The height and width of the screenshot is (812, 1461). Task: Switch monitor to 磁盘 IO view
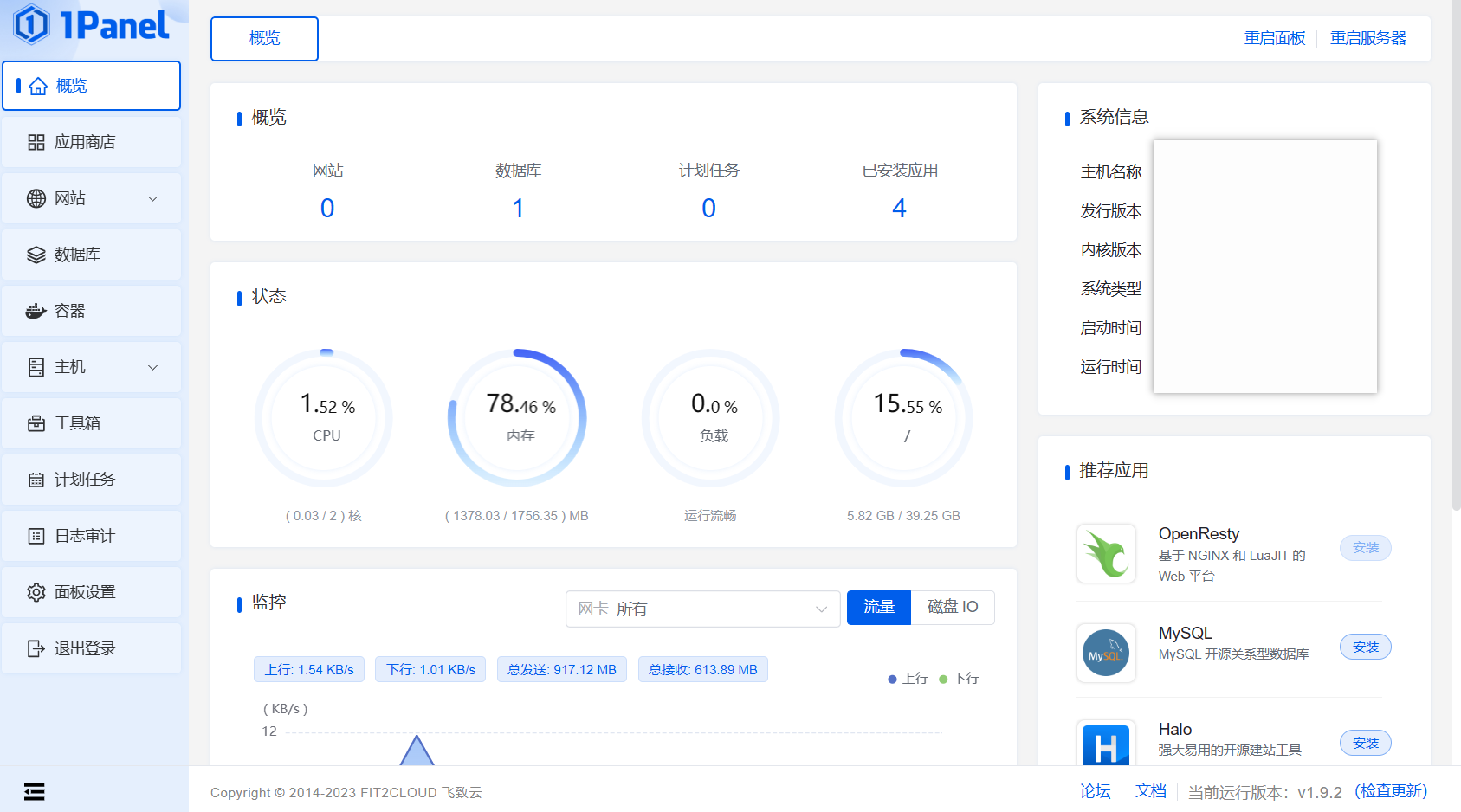pos(952,607)
